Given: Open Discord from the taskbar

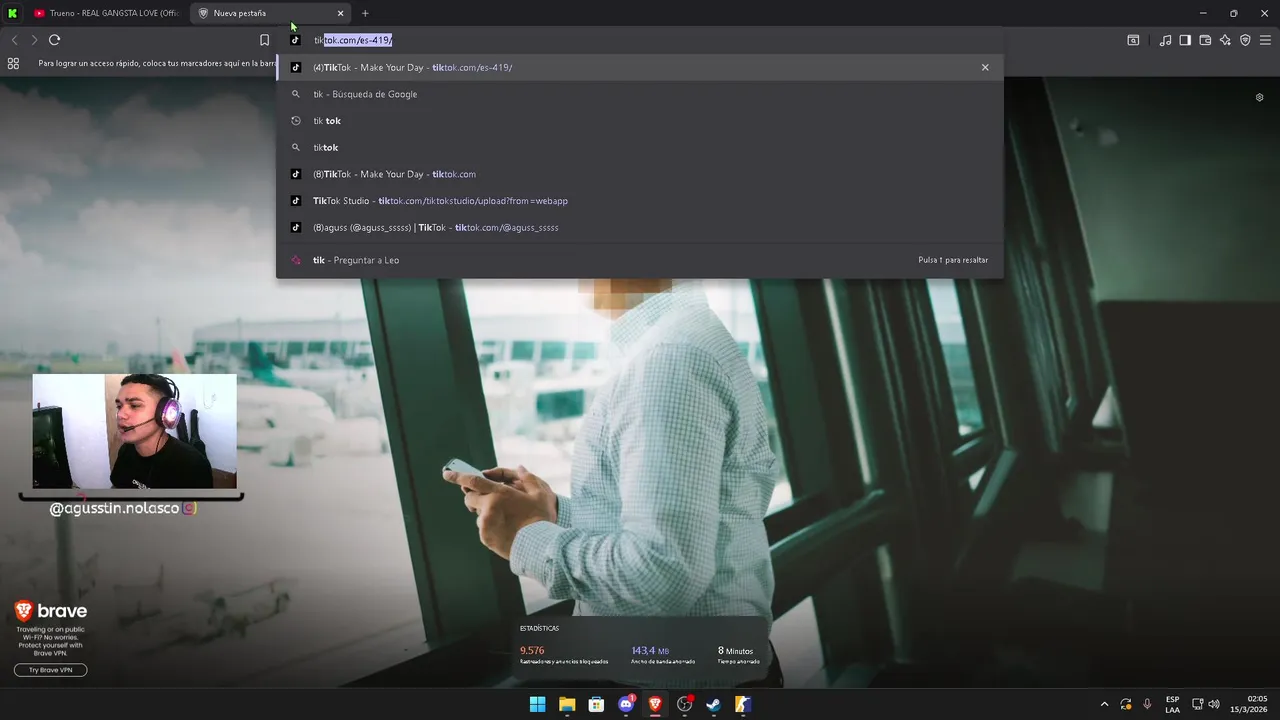Looking at the screenshot, I should [626, 704].
